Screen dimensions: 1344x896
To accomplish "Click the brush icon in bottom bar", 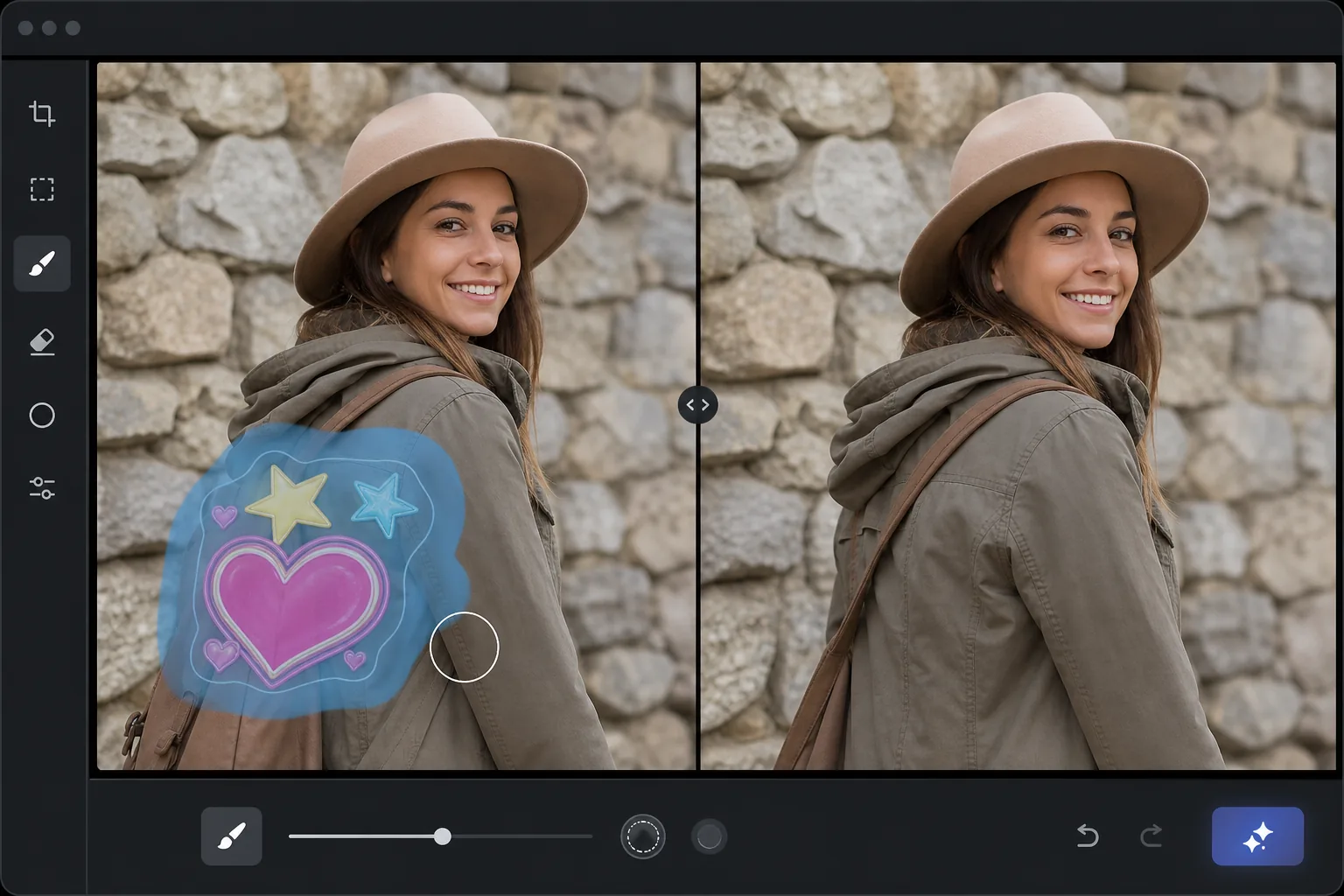I will [232, 836].
